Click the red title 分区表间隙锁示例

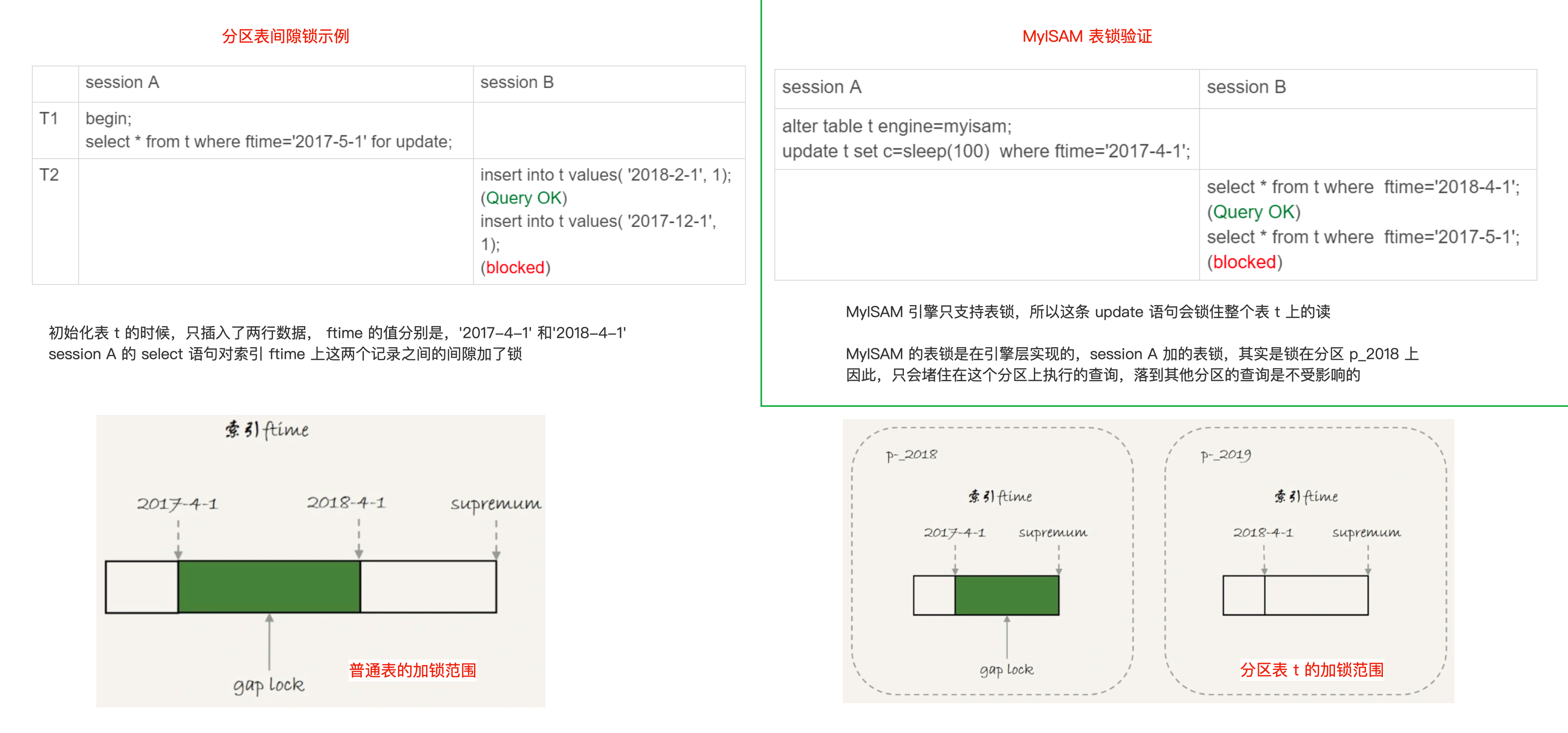285,36
